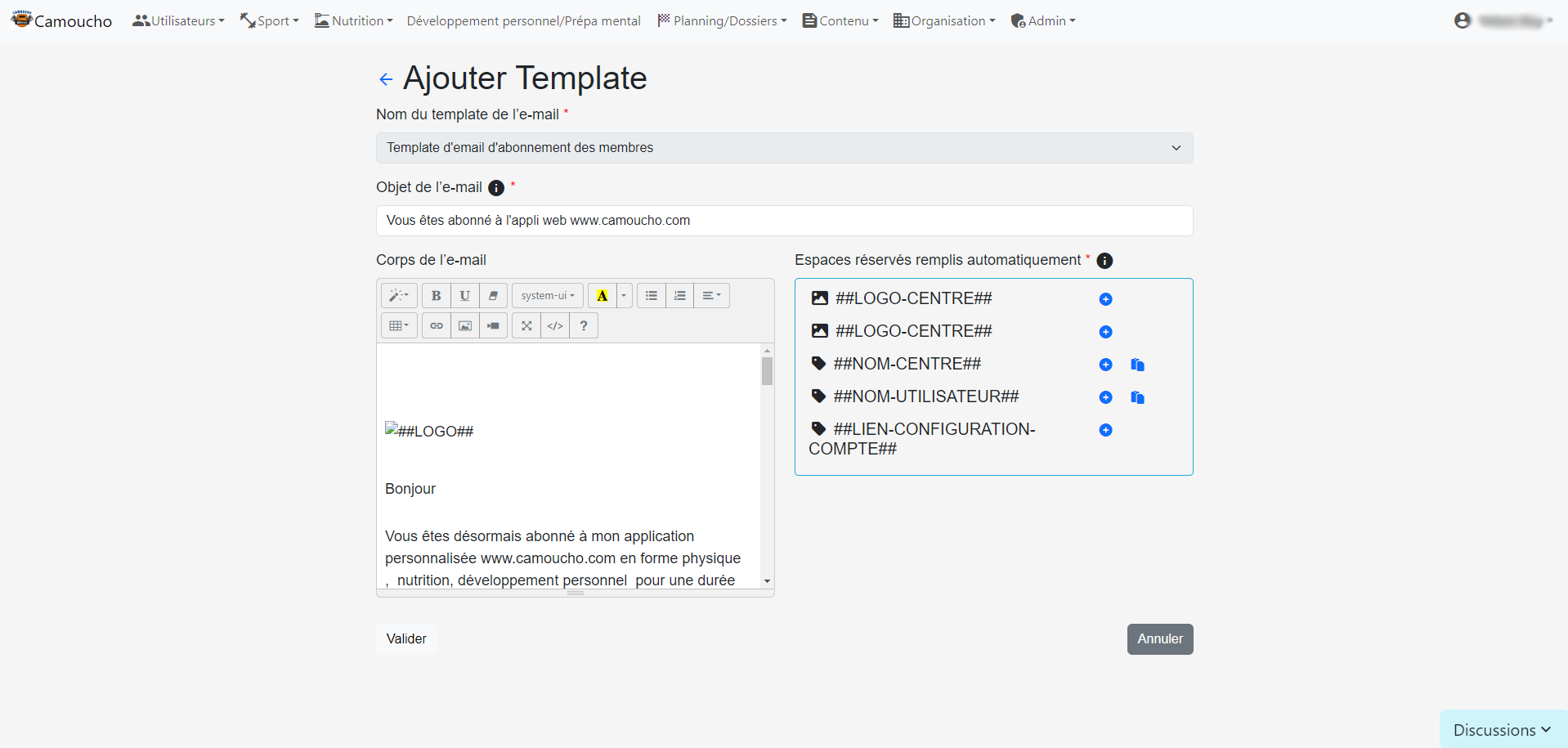1568x748 pixels.
Task: Open the system-ui font family dropdown
Action: [x=548, y=295]
